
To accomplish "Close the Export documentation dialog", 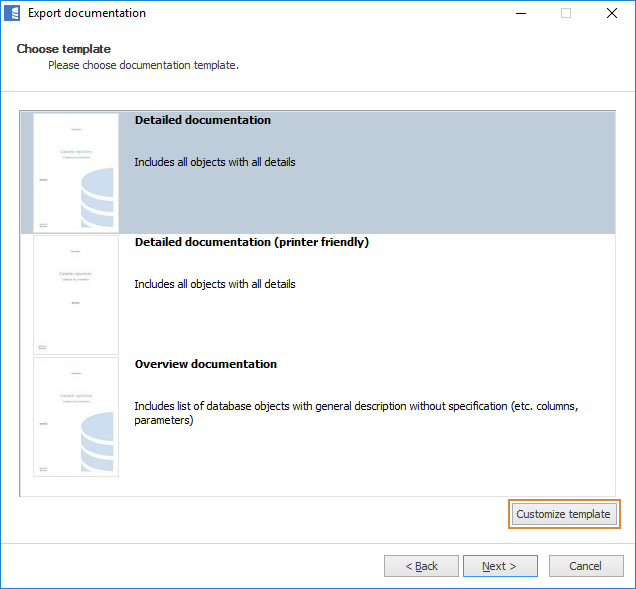I will coord(610,13).
